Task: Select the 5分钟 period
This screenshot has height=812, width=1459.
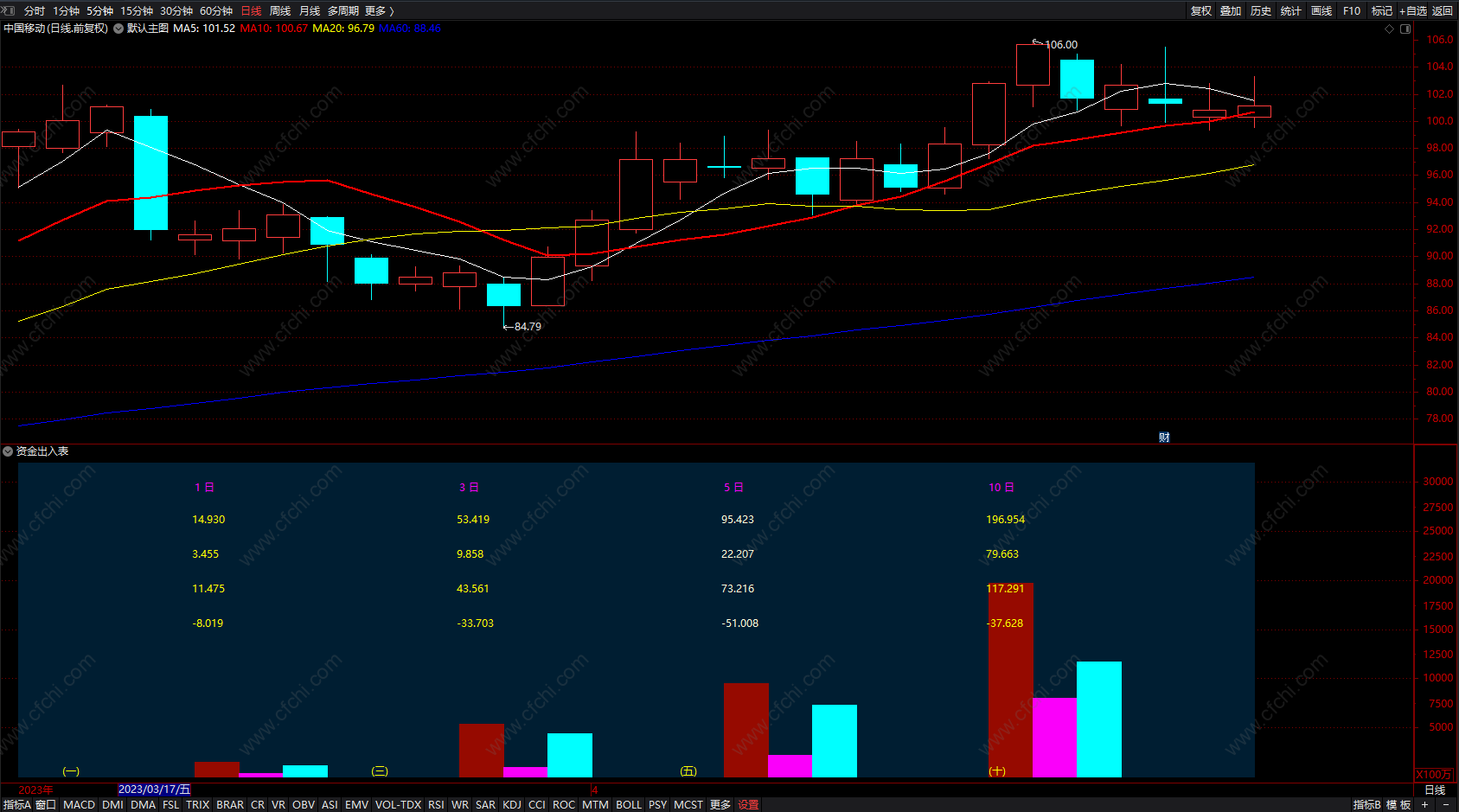Action: [99, 11]
